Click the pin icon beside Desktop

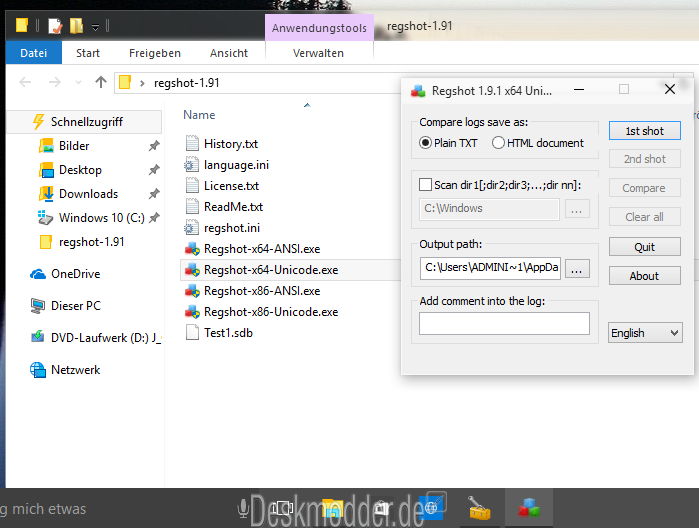click(x=154, y=170)
